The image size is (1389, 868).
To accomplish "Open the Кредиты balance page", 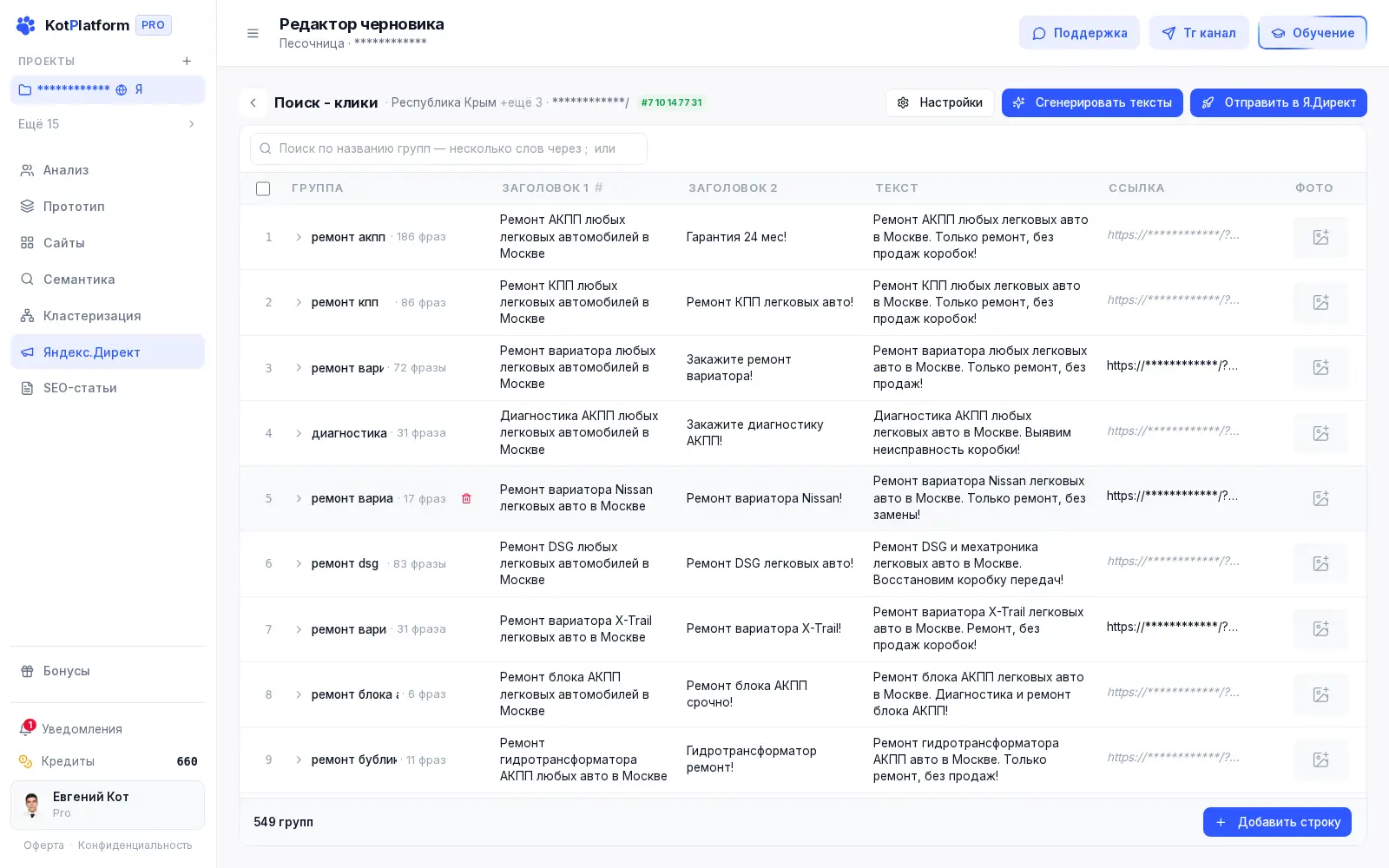I will (108, 761).
